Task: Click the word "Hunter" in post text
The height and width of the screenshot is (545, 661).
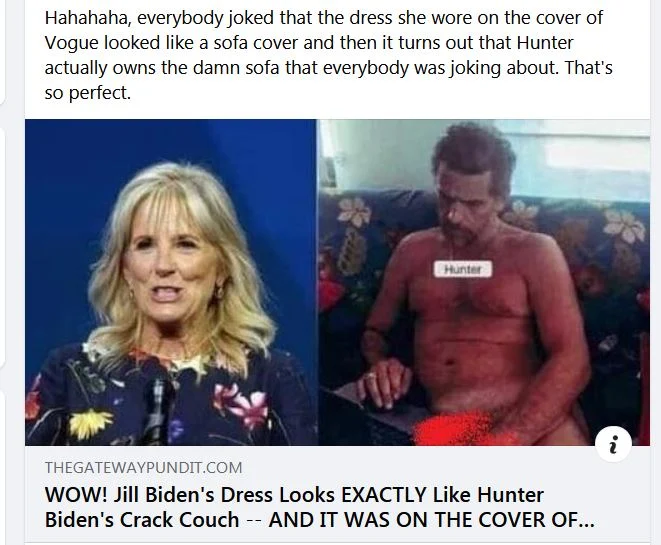Action: point(545,43)
